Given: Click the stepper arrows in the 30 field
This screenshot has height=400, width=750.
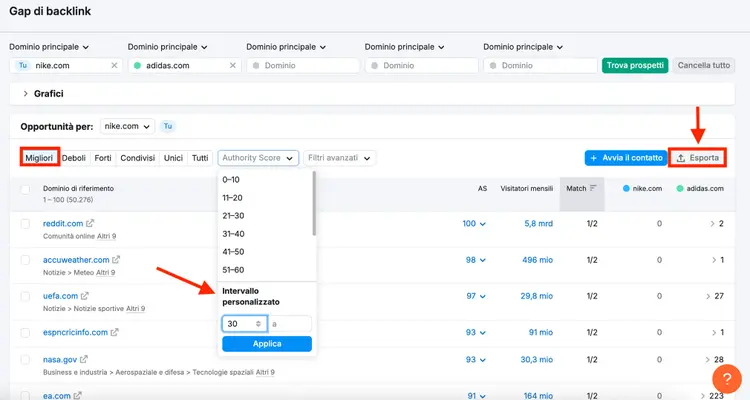Looking at the screenshot, I should [x=258, y=324].
